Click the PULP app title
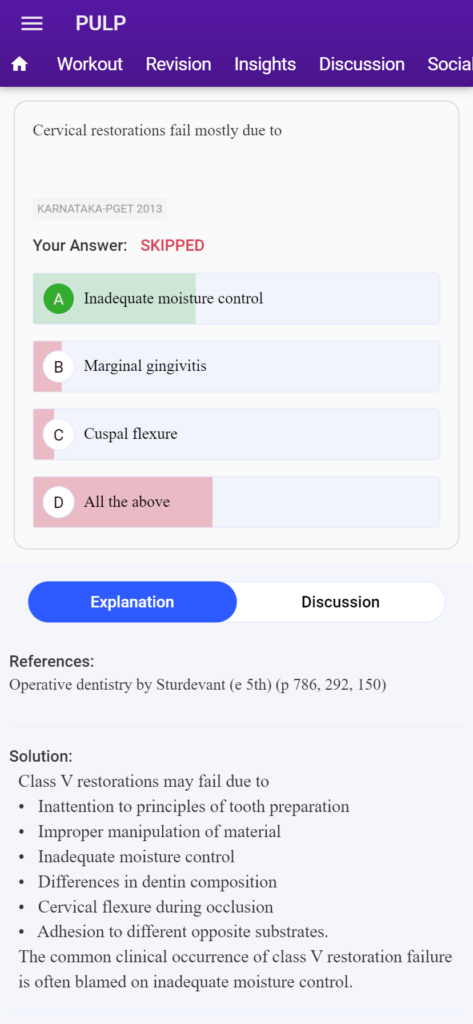The image size is (473, 1024). coord(101,24)
